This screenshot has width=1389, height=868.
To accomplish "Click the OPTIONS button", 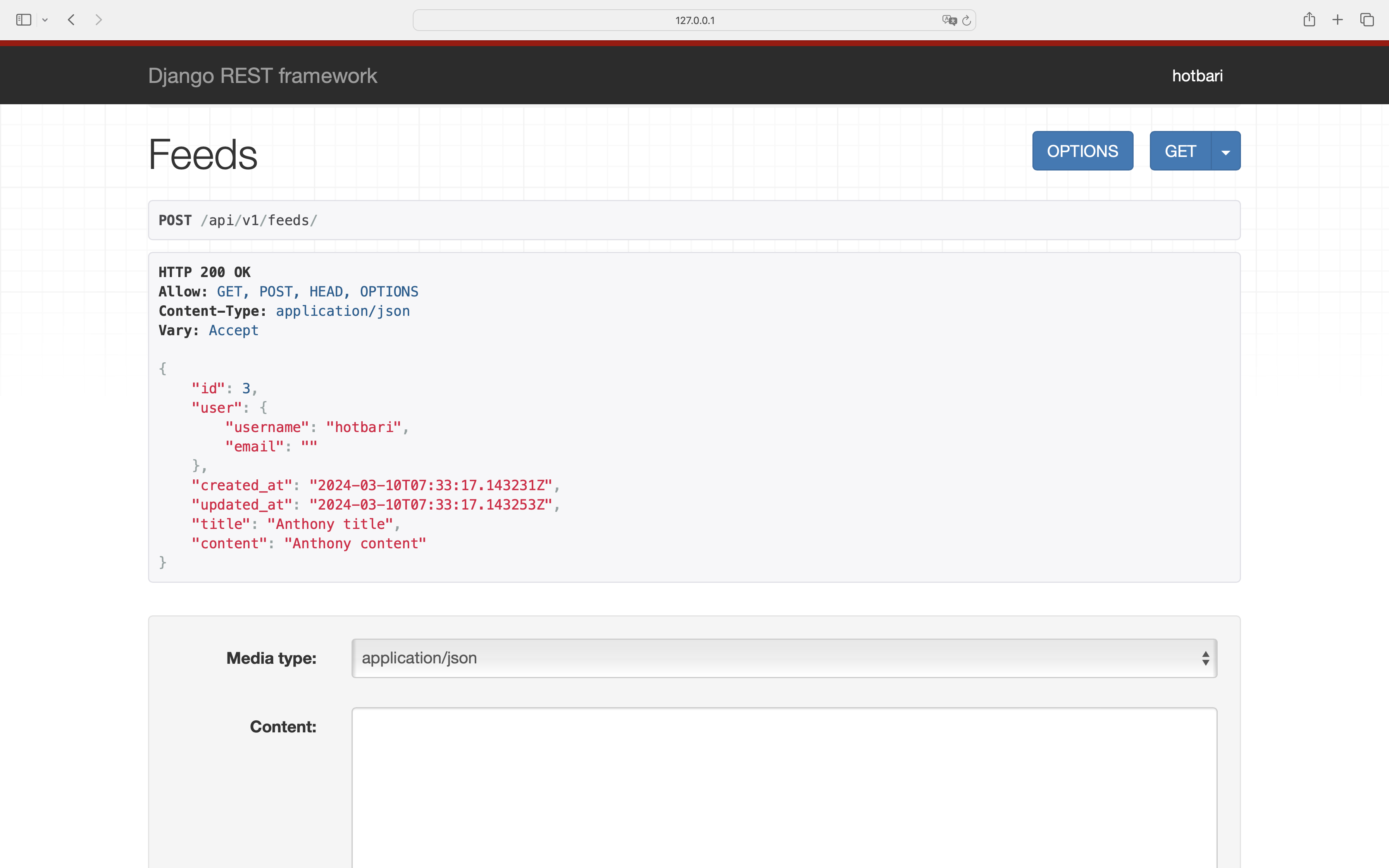I will coord(1082,151).
